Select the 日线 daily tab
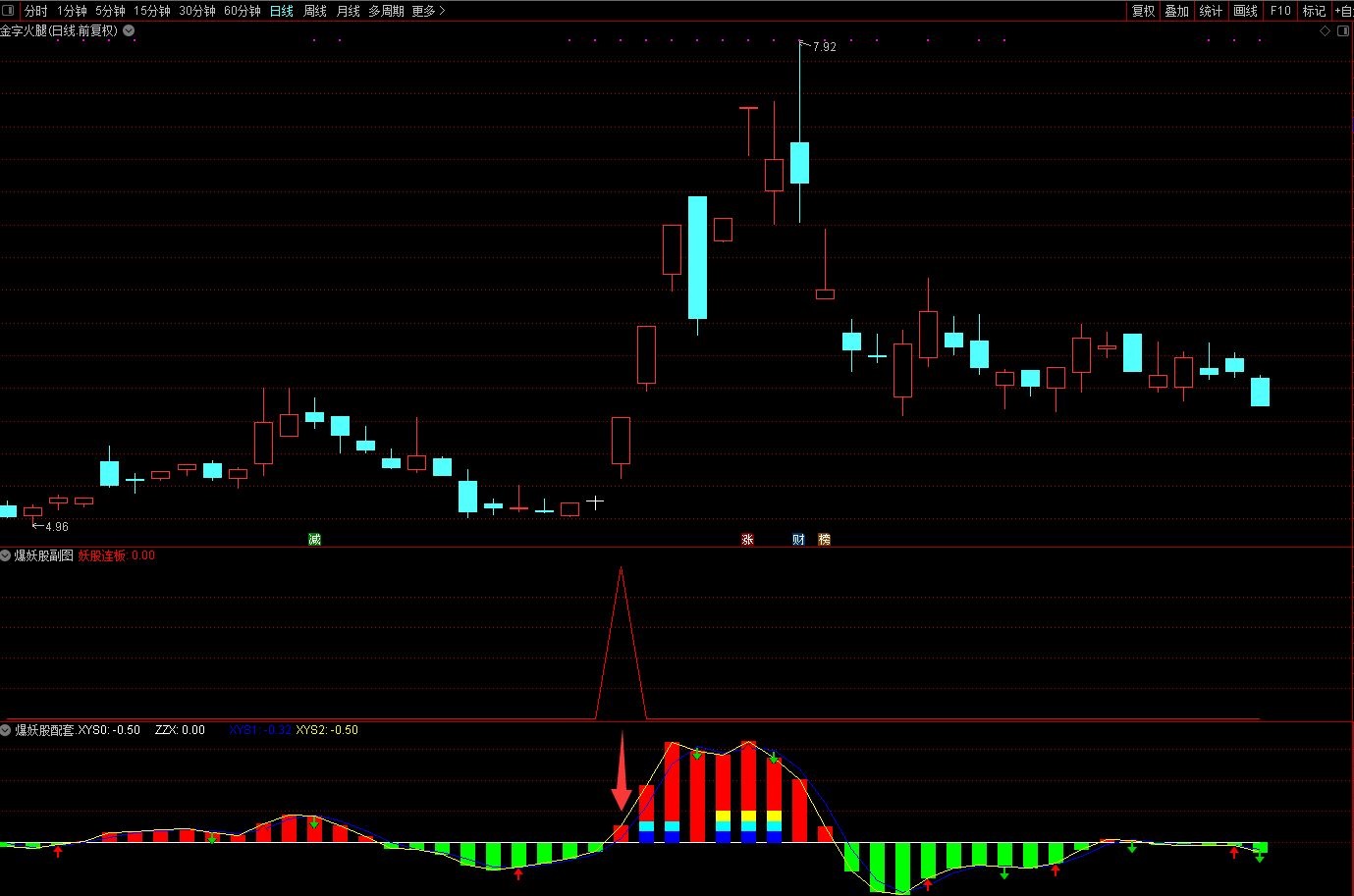This screenshot has height=896, width=1354. click(282, 11)
